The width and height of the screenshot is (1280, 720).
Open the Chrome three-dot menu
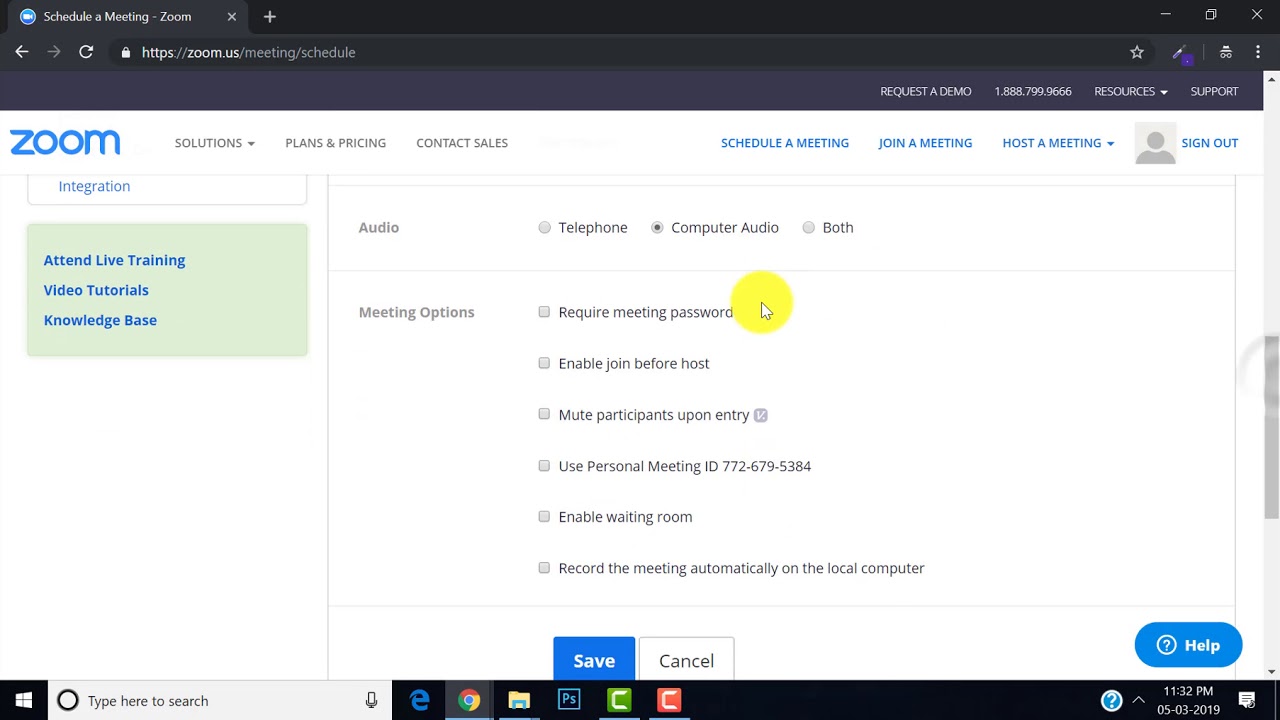(x=1257, y=52)
